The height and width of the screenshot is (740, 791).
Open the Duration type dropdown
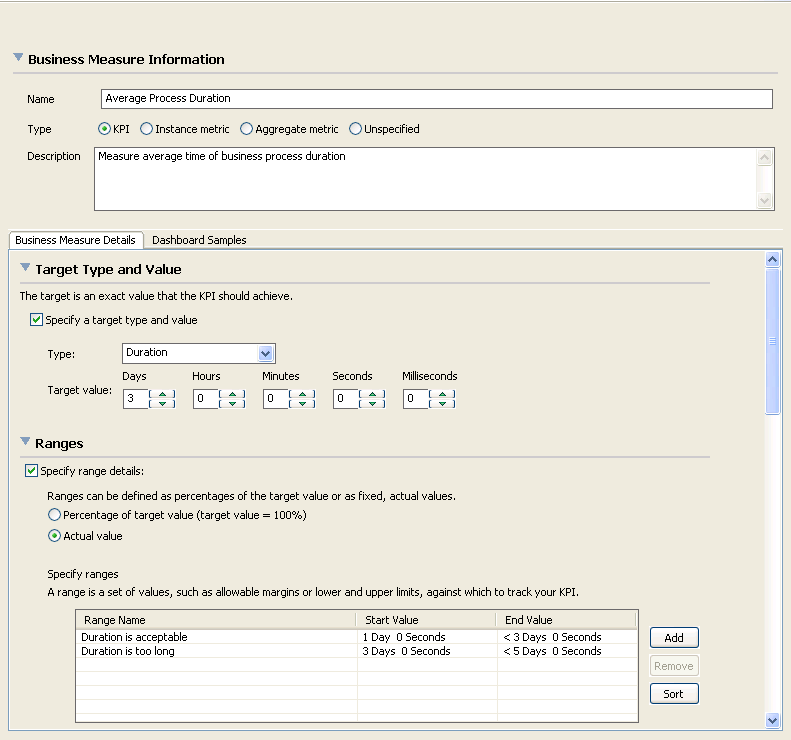(x=265, y=353)
